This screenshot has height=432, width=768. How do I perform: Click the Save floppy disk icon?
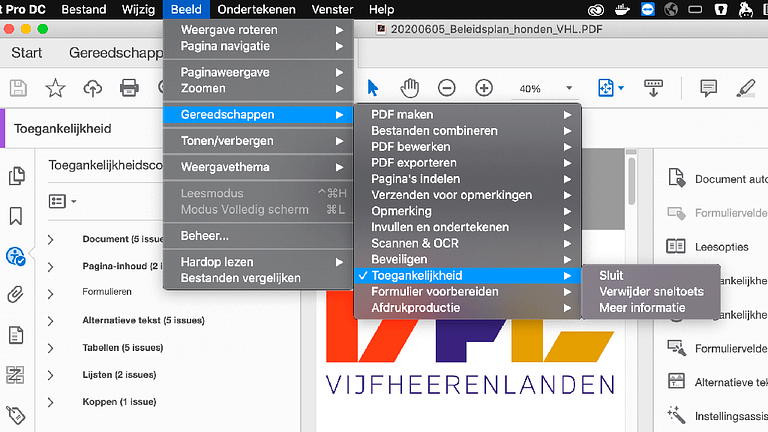[18, 88]
